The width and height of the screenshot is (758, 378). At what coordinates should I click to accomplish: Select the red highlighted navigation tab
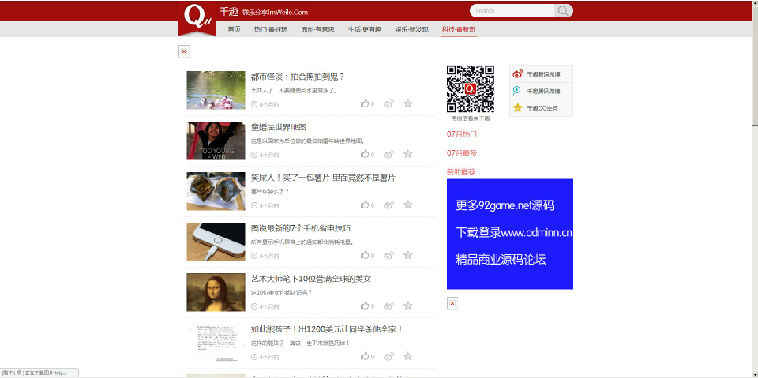pyautogui.click(x=458, y=29)
